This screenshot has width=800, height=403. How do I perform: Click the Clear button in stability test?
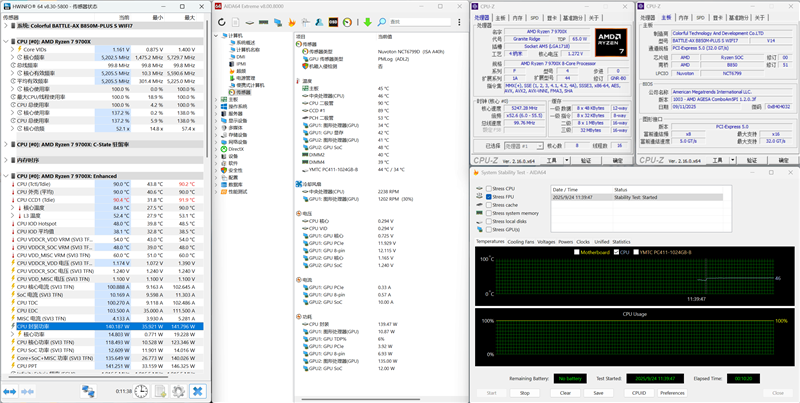(x=565, y=393)
